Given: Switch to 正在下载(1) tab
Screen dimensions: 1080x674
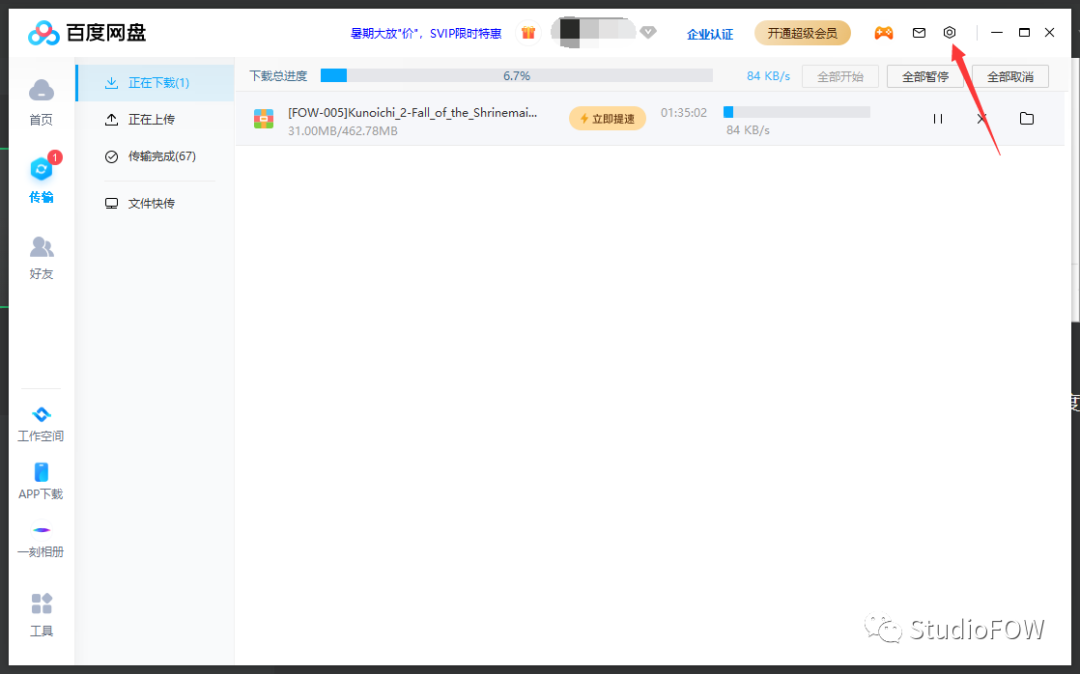Looking at the screenshot, I should [155, 83].
